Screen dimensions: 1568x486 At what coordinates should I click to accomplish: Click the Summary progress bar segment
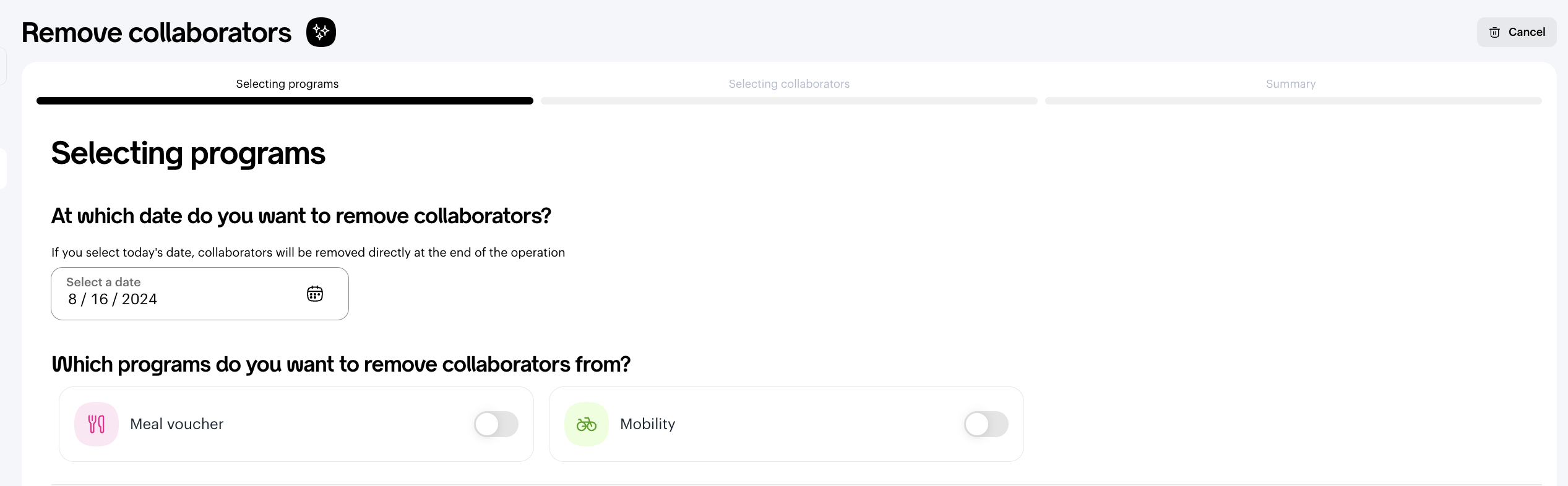[x=1293, y=101]
